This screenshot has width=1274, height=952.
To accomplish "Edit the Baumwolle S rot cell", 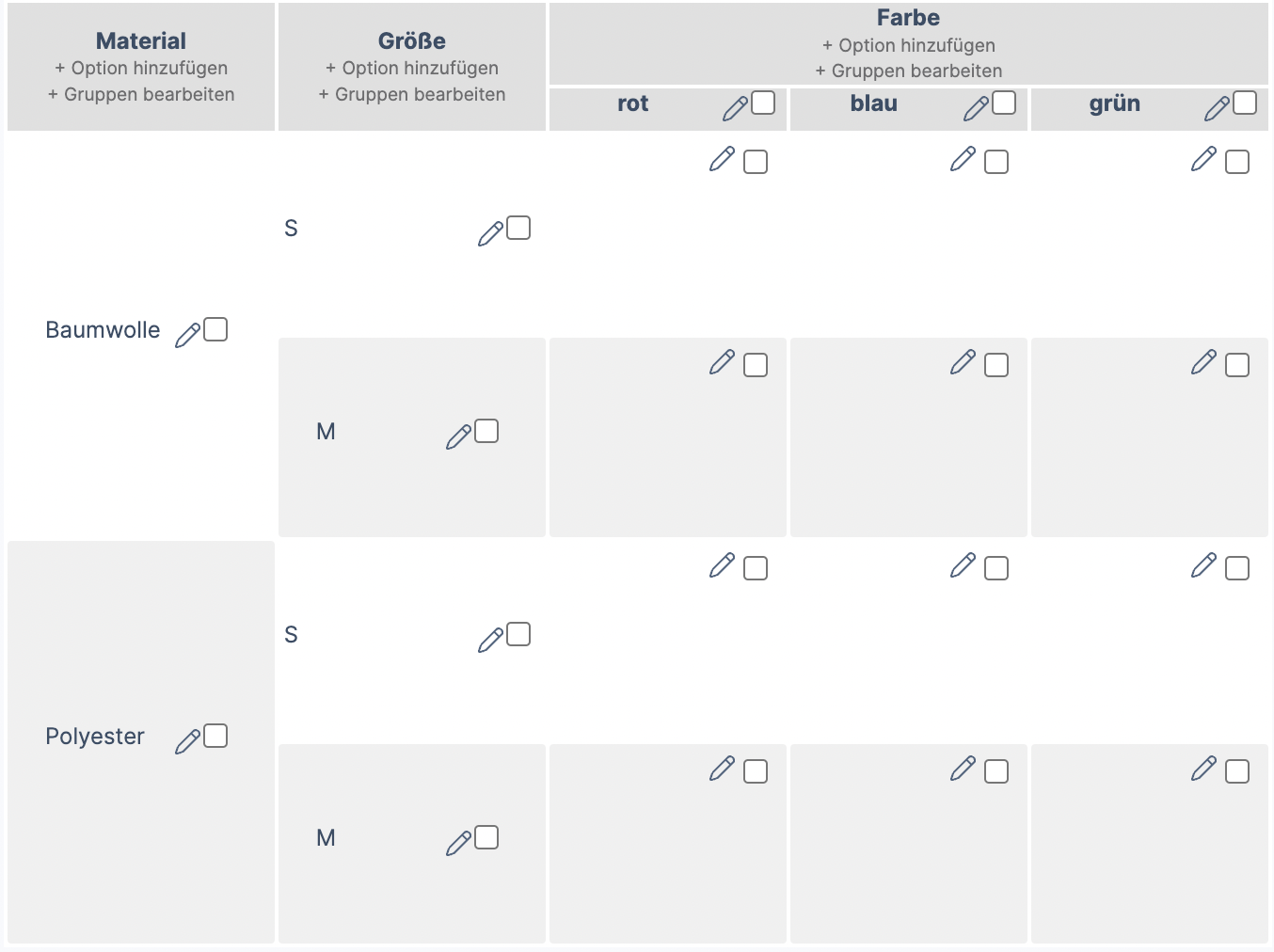I will (722, 159).
